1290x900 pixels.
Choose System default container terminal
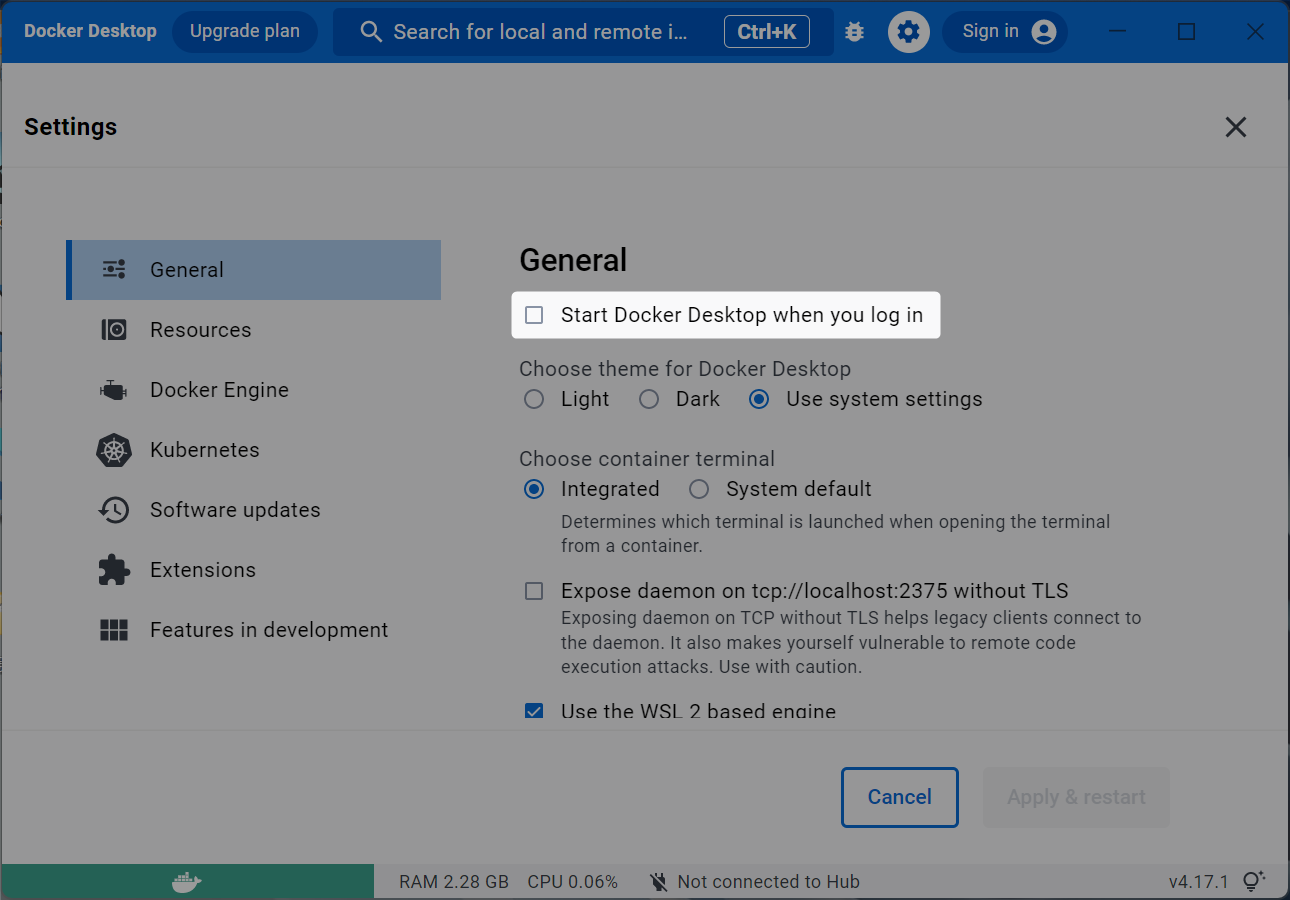pyautogui.click(x=699, y=489)
